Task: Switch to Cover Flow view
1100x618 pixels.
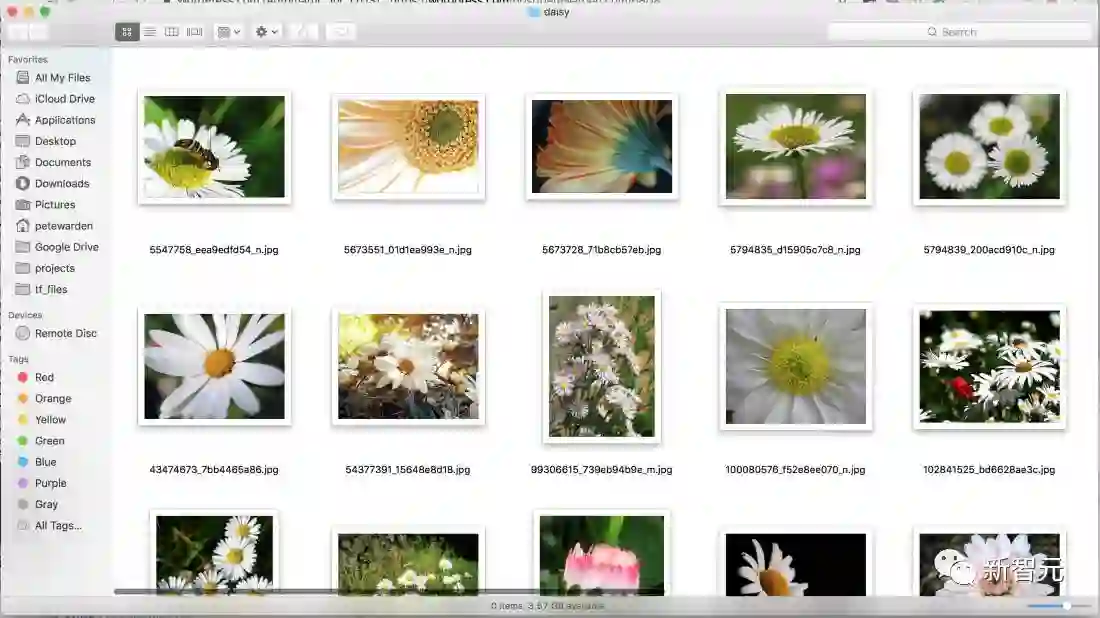Action: (x=194, y=32)
